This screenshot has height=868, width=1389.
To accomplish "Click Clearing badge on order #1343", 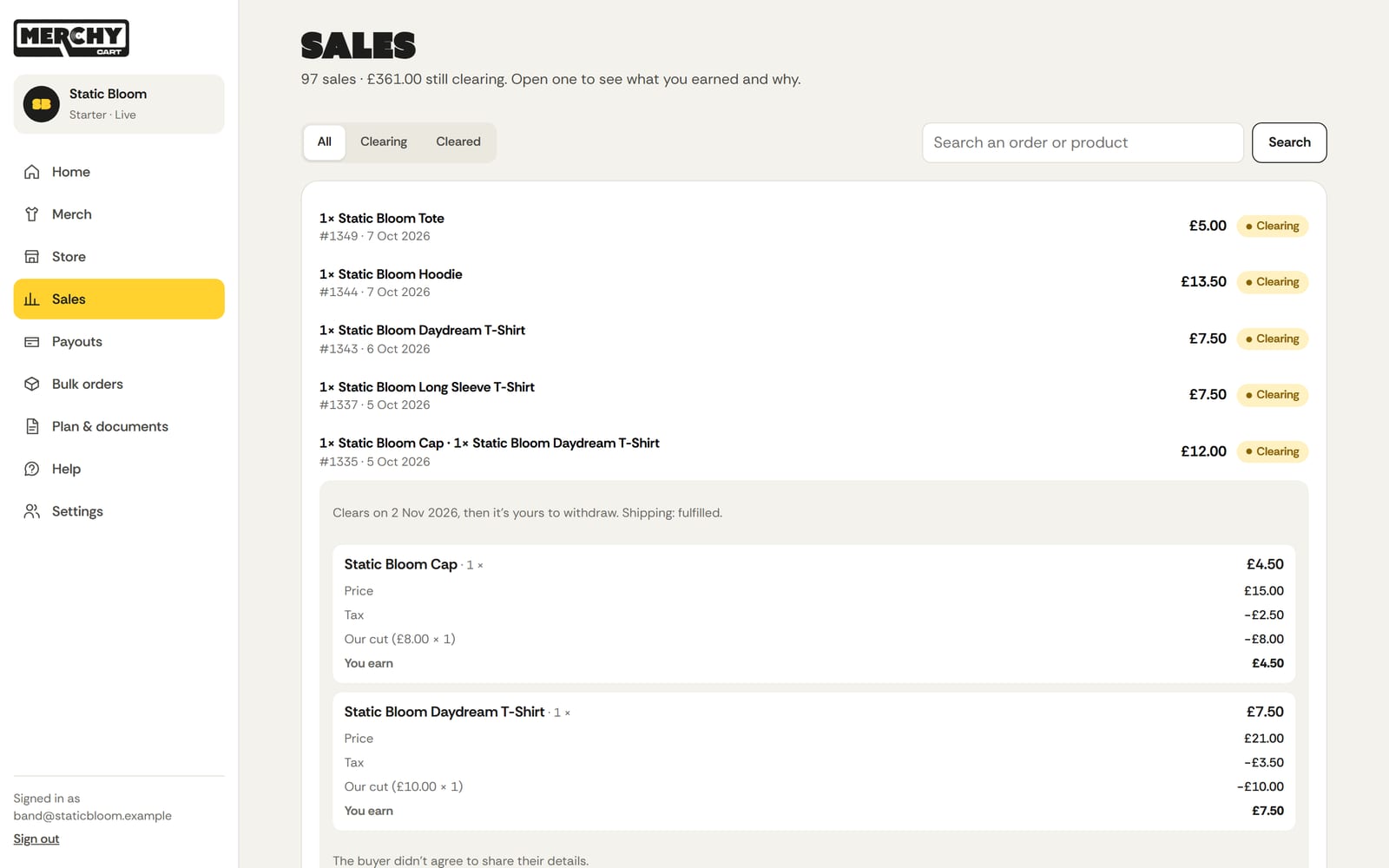I will tap(1272, 339).
